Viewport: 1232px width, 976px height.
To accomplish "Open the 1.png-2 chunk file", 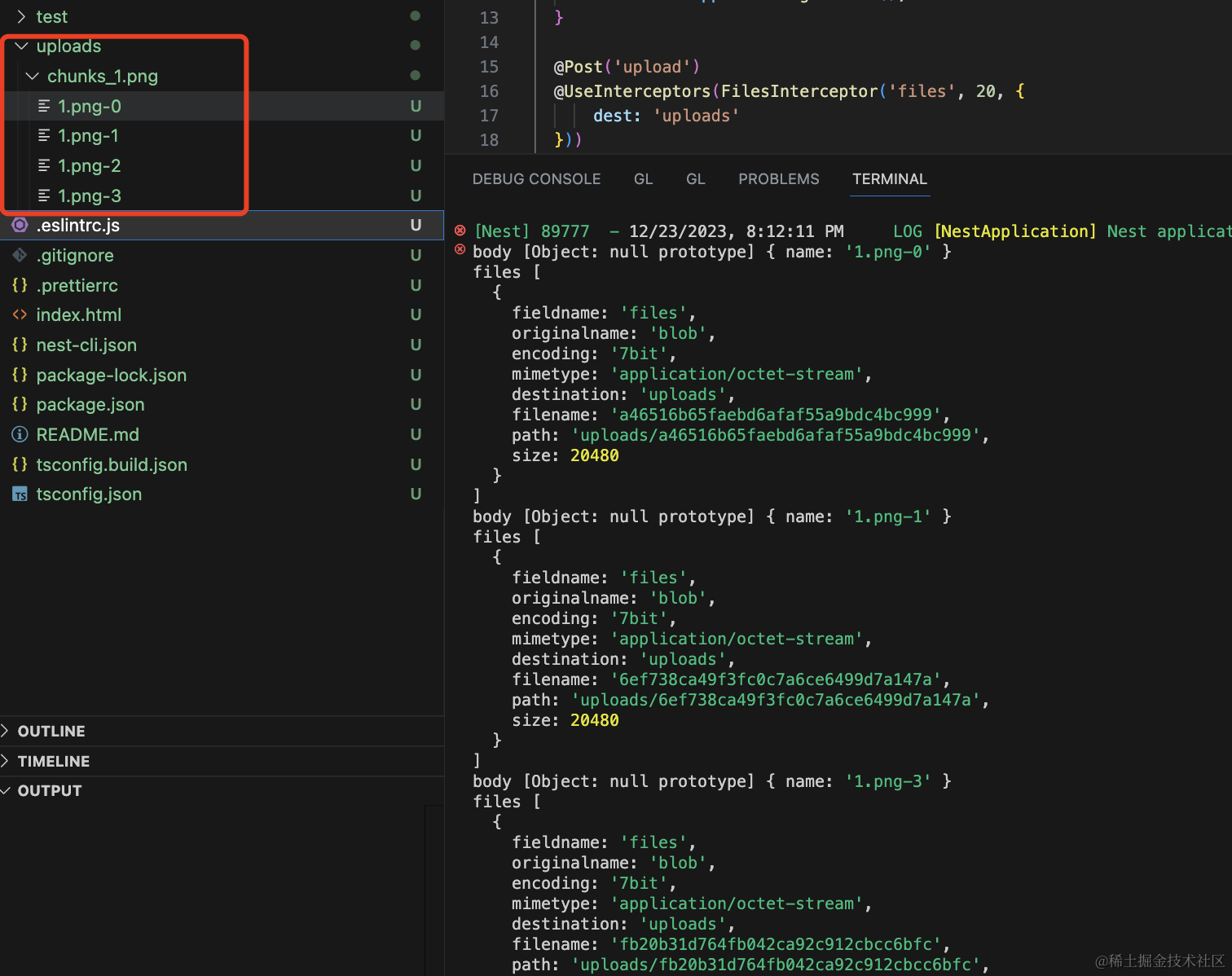I will coord(89,166).
